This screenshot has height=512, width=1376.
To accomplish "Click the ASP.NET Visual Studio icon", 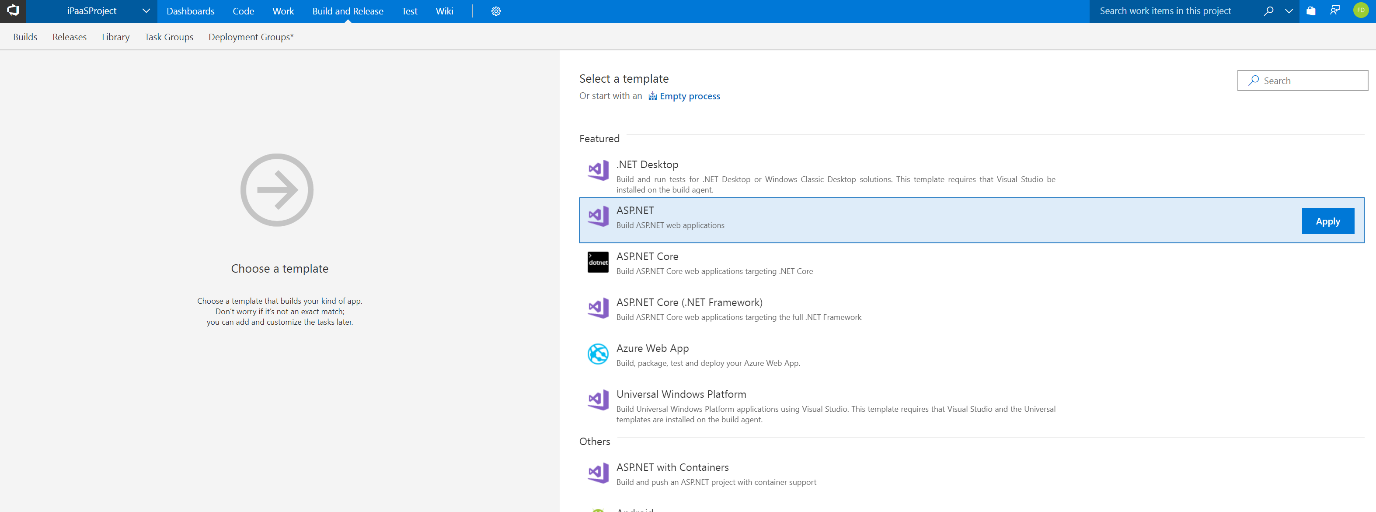I will click(x=598, y=216).
